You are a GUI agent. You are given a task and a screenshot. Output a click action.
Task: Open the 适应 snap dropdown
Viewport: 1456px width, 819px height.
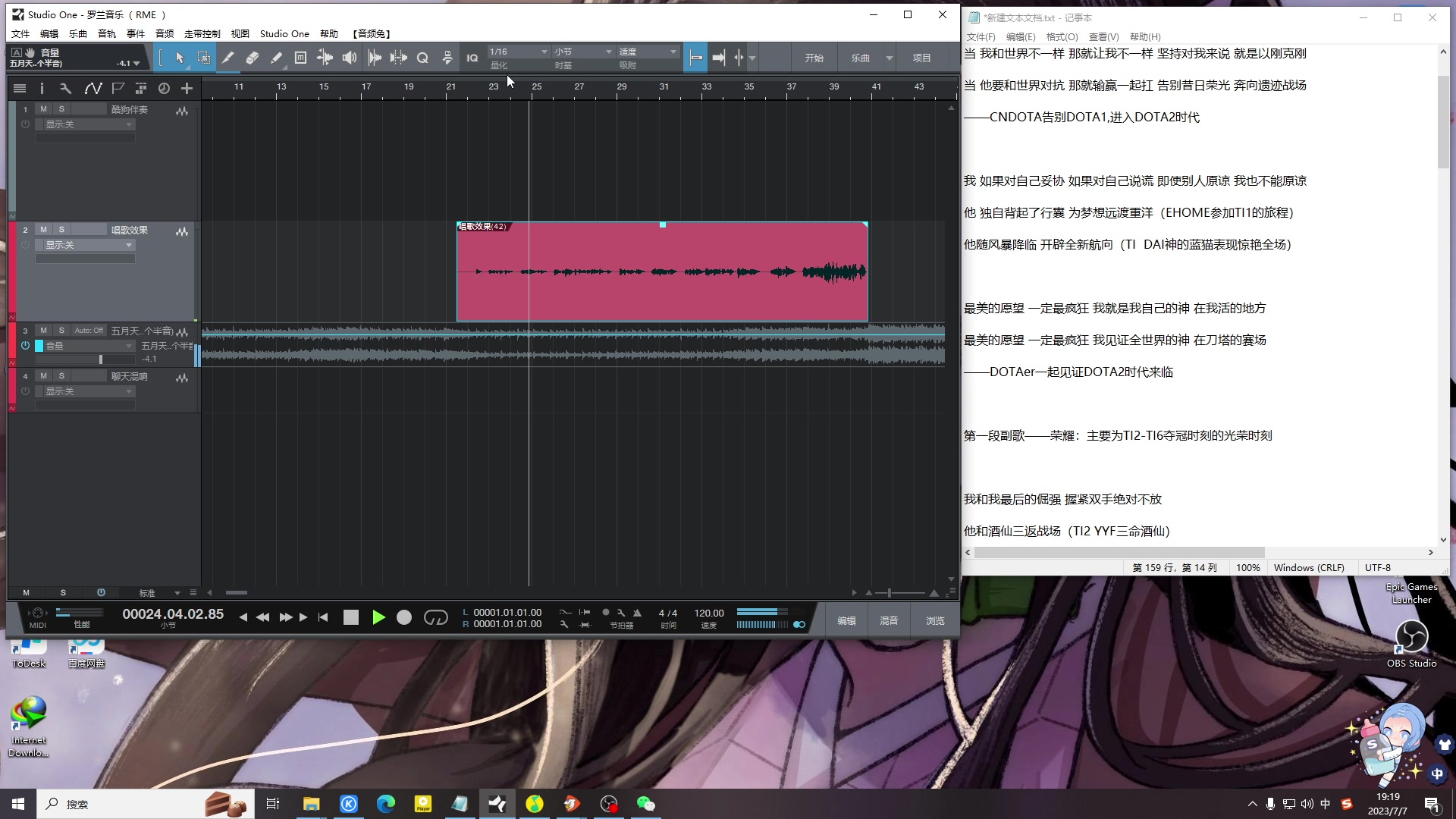tap(648, 52)
